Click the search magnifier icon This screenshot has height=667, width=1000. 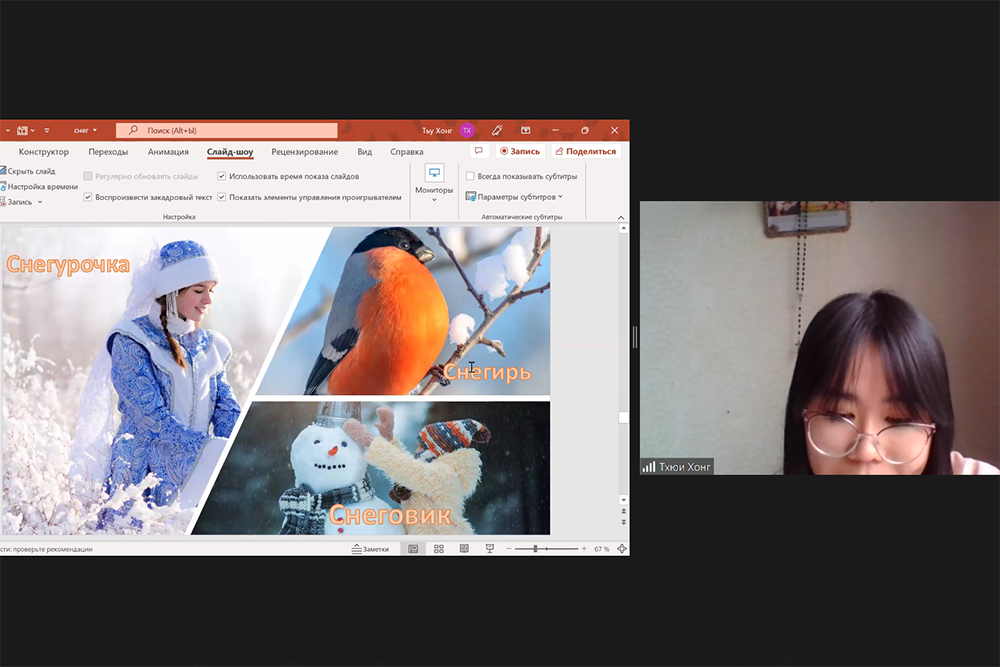[x=133, y=130]
